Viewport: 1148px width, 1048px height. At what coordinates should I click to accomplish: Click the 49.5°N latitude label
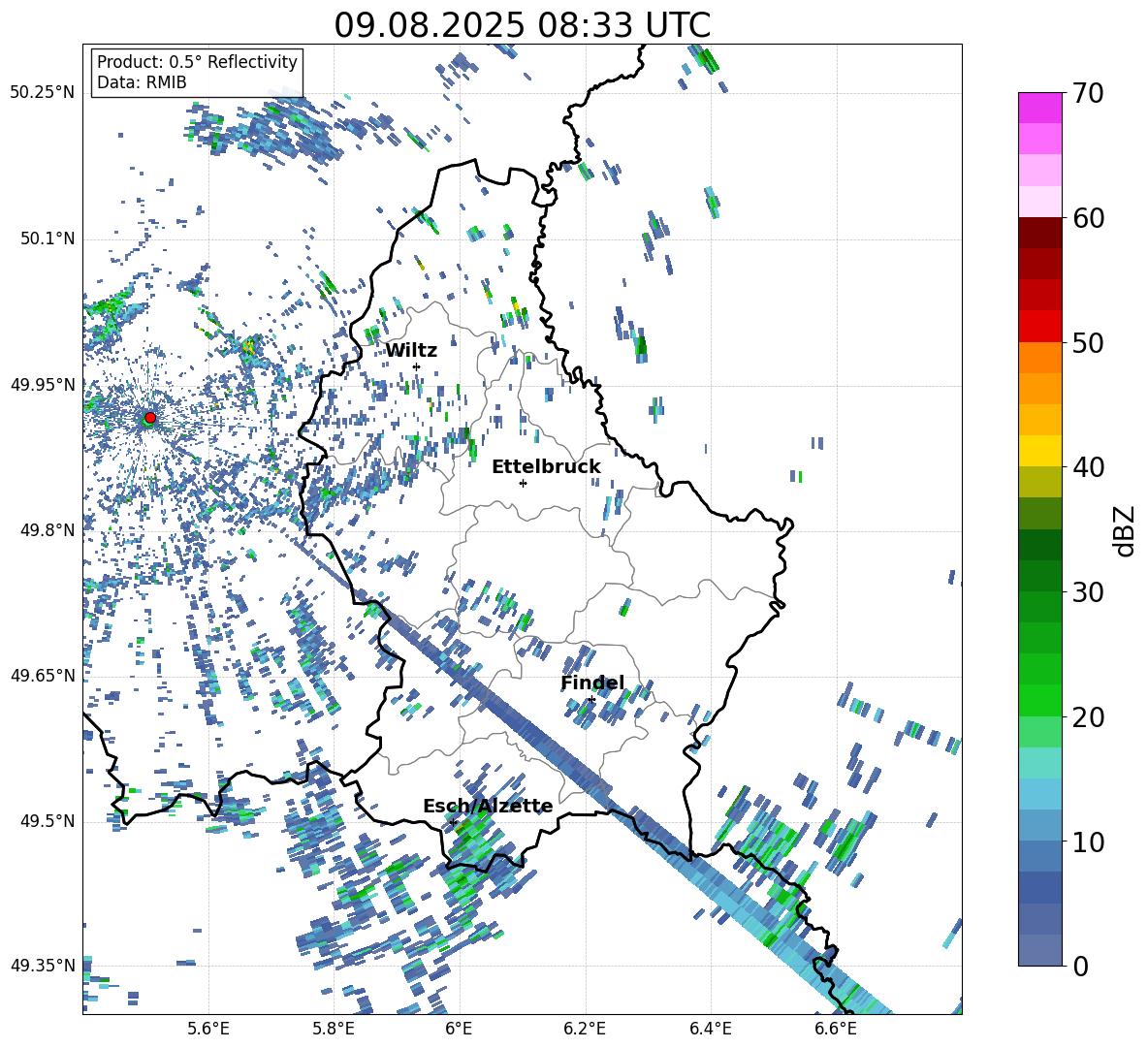pyautogui.click(x=47, y=821)
